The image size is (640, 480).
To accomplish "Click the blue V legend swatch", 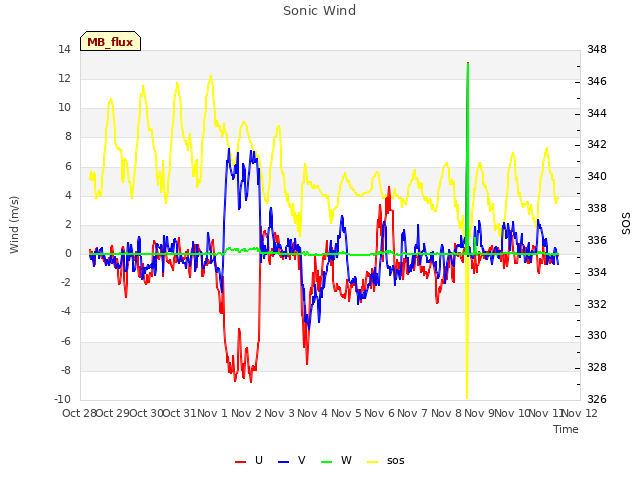I will pos(283,462).
